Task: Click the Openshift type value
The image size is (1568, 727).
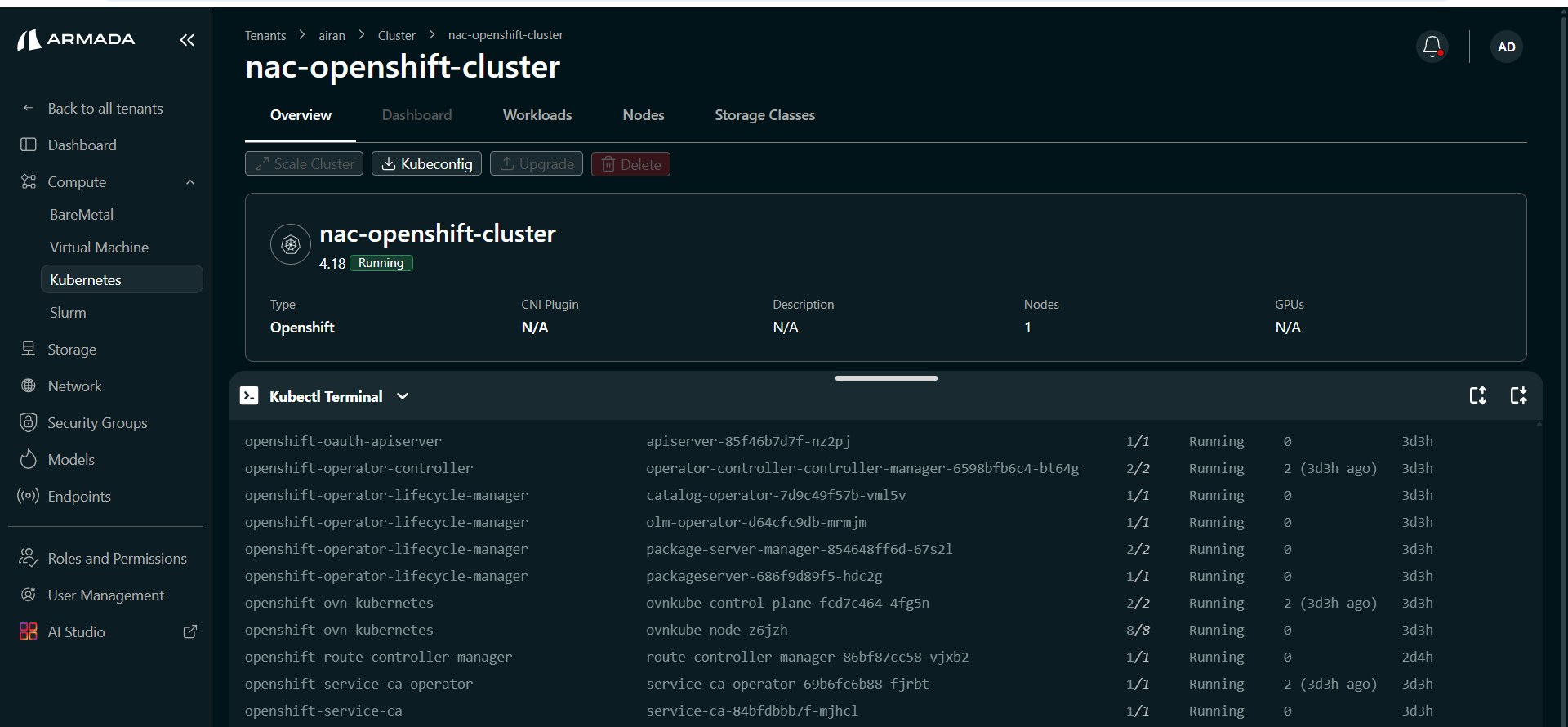Action: click(x=302, y=327)
